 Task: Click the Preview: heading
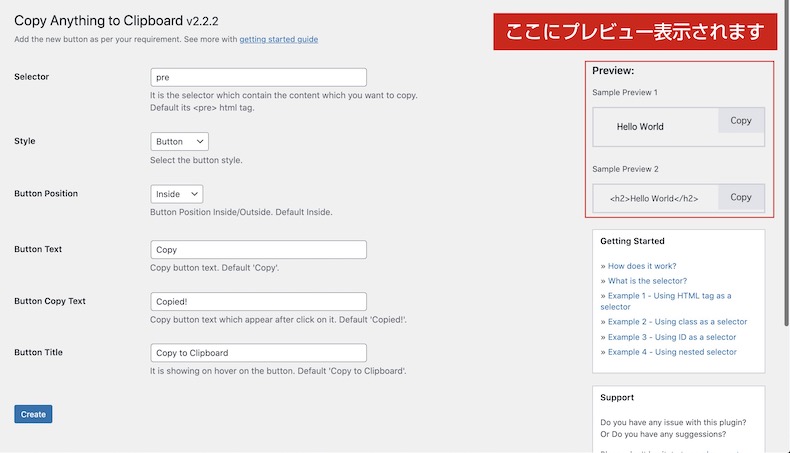pos(613,71)
